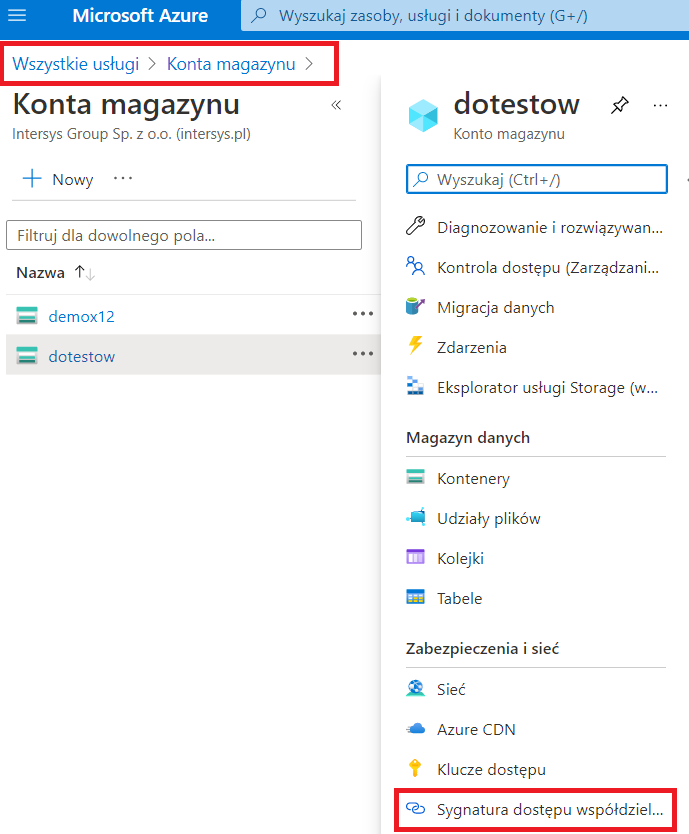Viewport: 689px width, 834px height.
Task: Open Diagnozowanie i rozwiązywanie menu item
Action: (x=550, y=228)
